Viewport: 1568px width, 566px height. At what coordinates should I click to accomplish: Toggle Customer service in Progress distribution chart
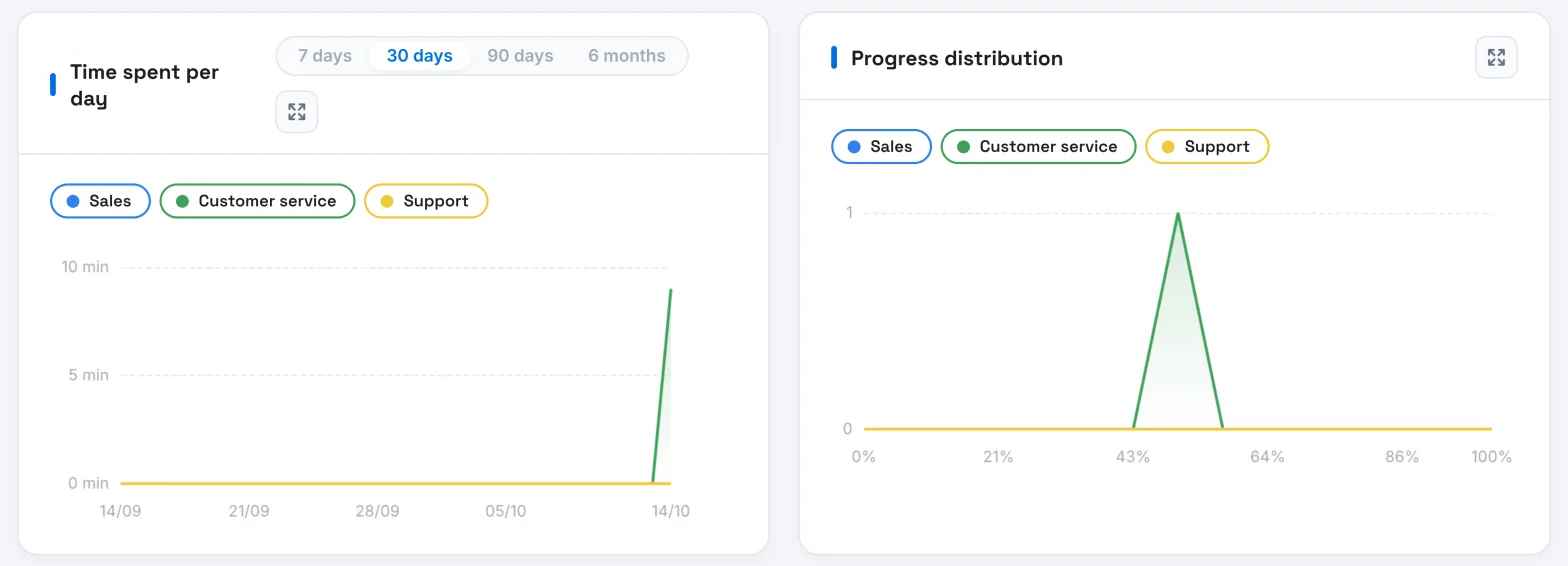point(1039,146)
